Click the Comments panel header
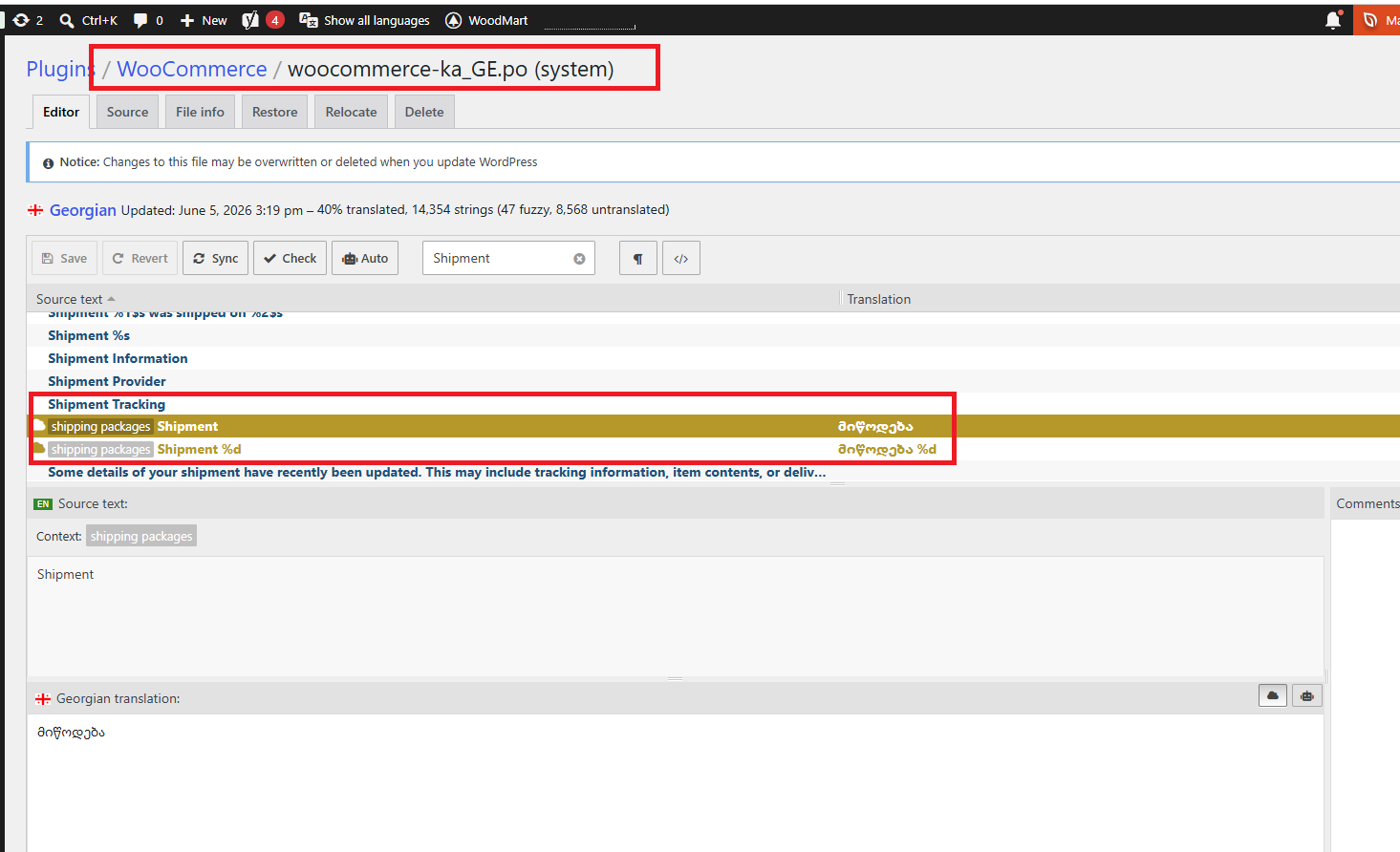1400x852 pixels. pyautogui.click(x=1368, y=503)
